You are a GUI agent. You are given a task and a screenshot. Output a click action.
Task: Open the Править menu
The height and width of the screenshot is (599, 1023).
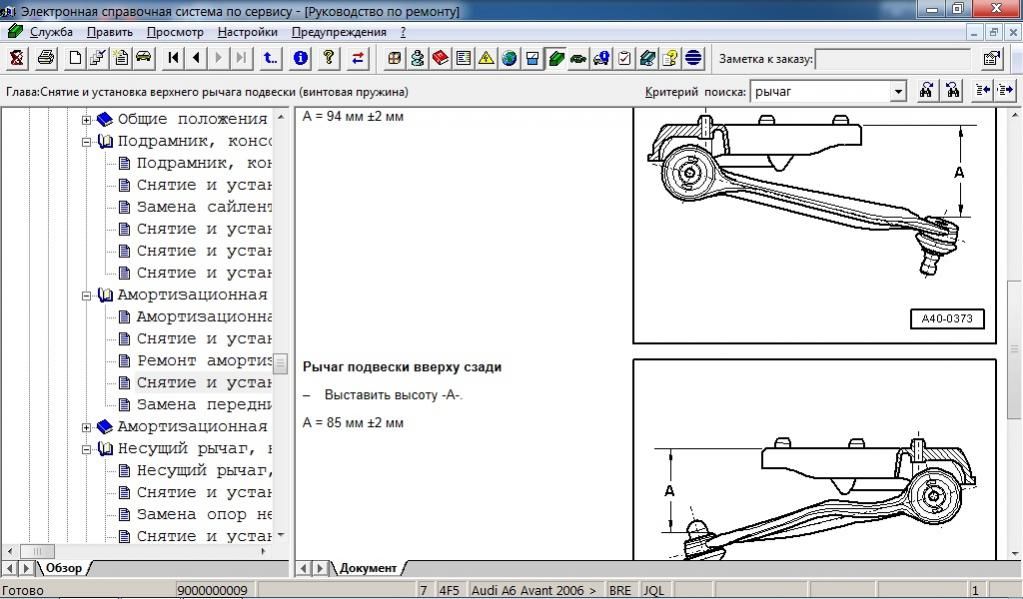coord(110,32)
